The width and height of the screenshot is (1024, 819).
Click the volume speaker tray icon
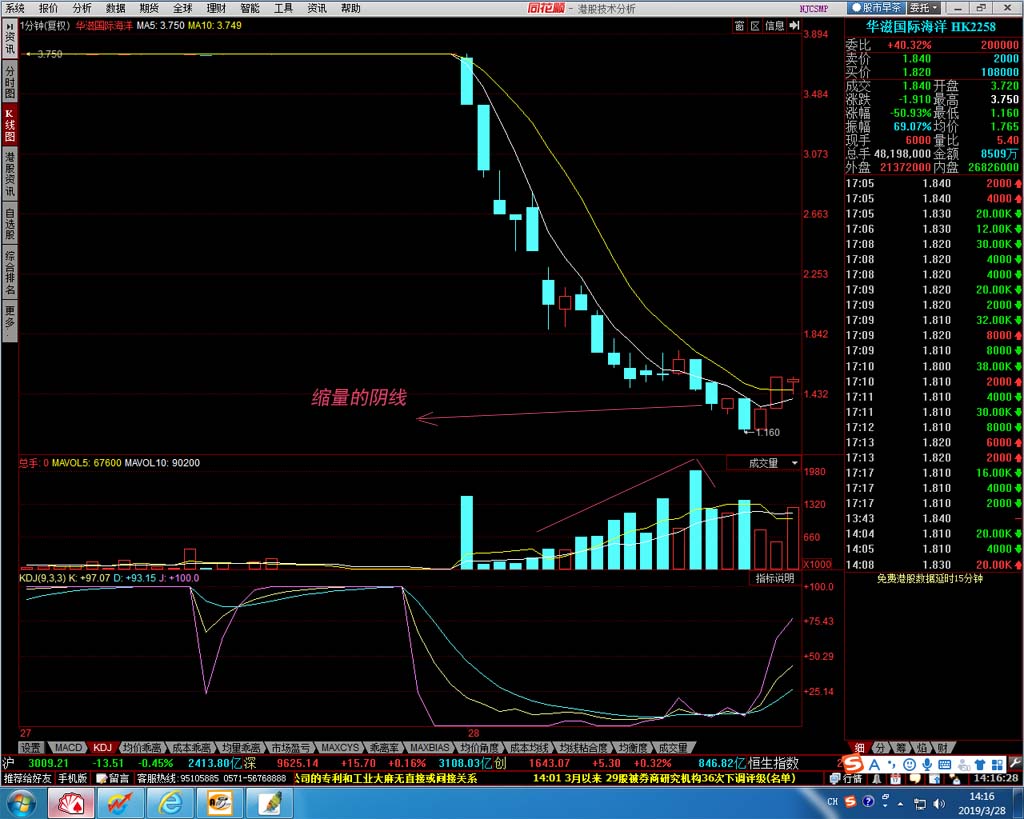(x=939, y=803)
